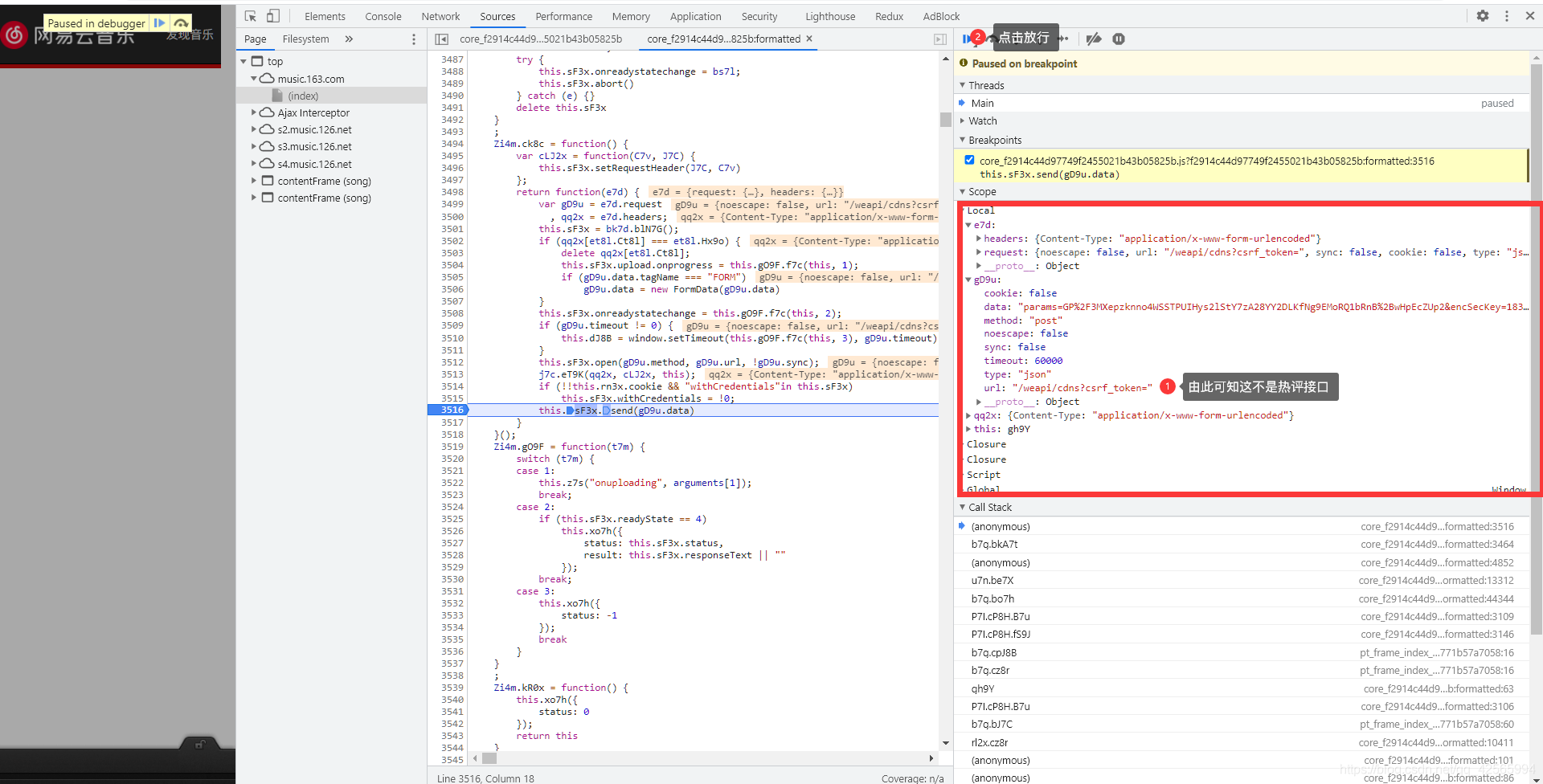Close the formatted core file tab

tap(809, 39)
